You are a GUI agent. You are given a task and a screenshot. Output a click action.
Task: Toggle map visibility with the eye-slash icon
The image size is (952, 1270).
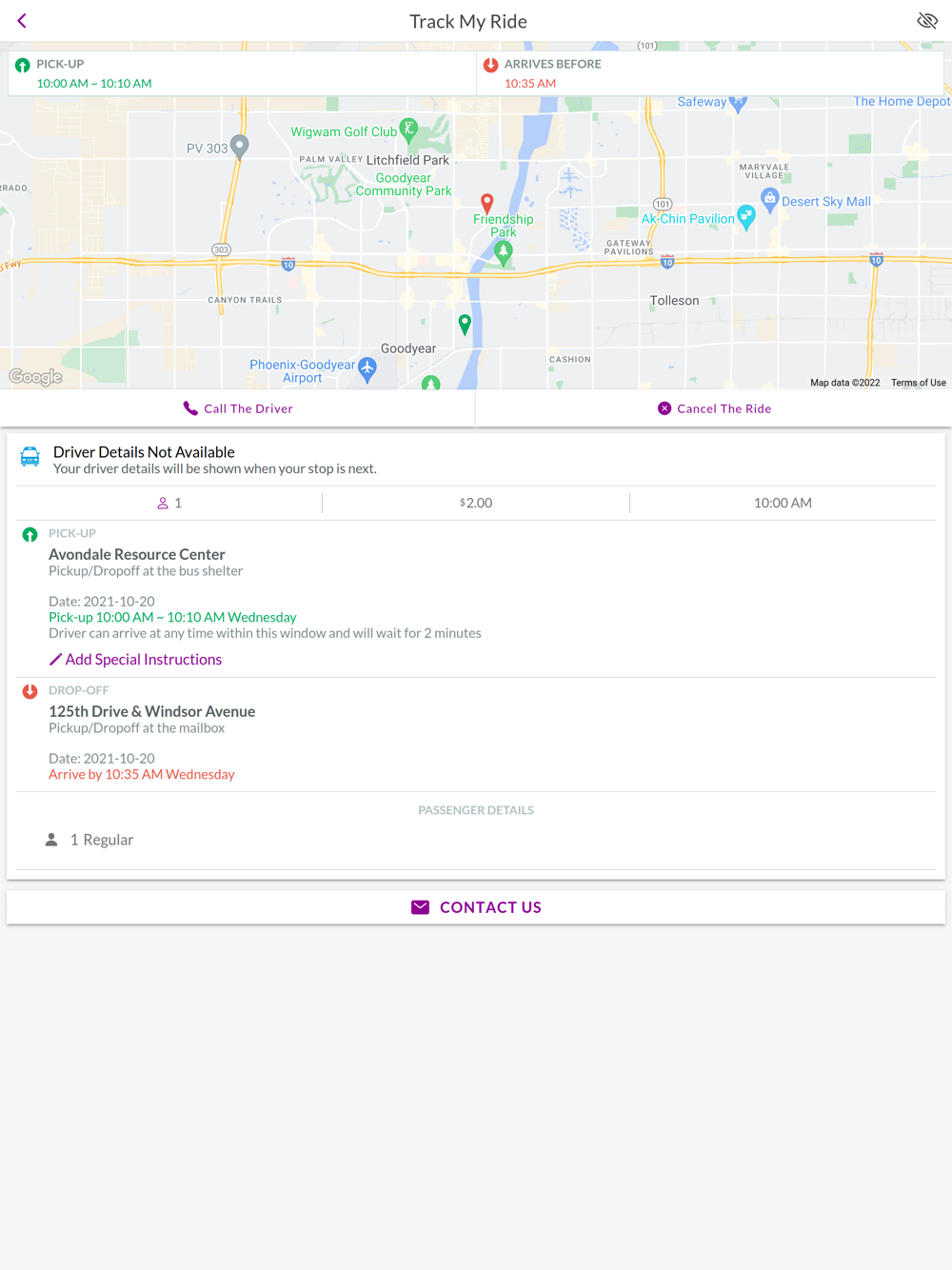point(927,21)
